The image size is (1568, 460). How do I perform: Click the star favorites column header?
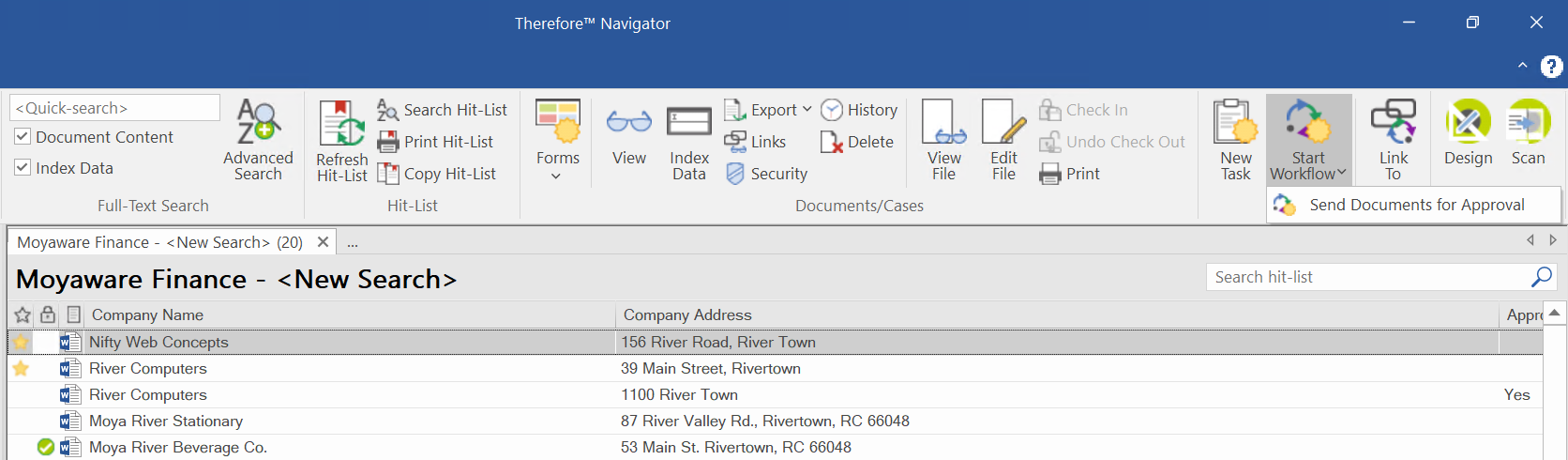[x=23, y=315]
